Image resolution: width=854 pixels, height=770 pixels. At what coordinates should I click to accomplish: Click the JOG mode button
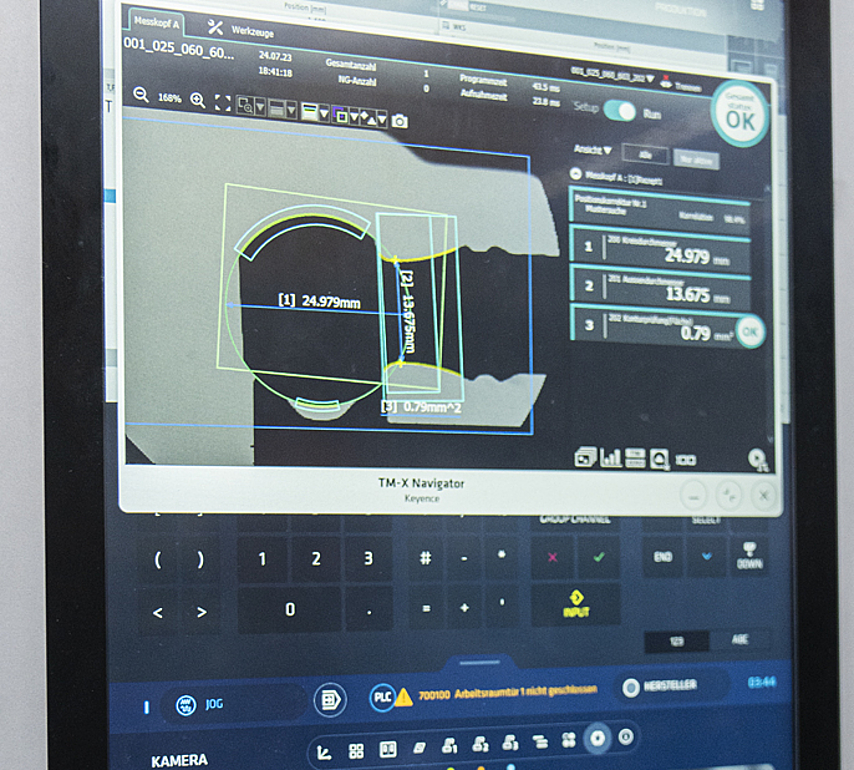(234, 704)
